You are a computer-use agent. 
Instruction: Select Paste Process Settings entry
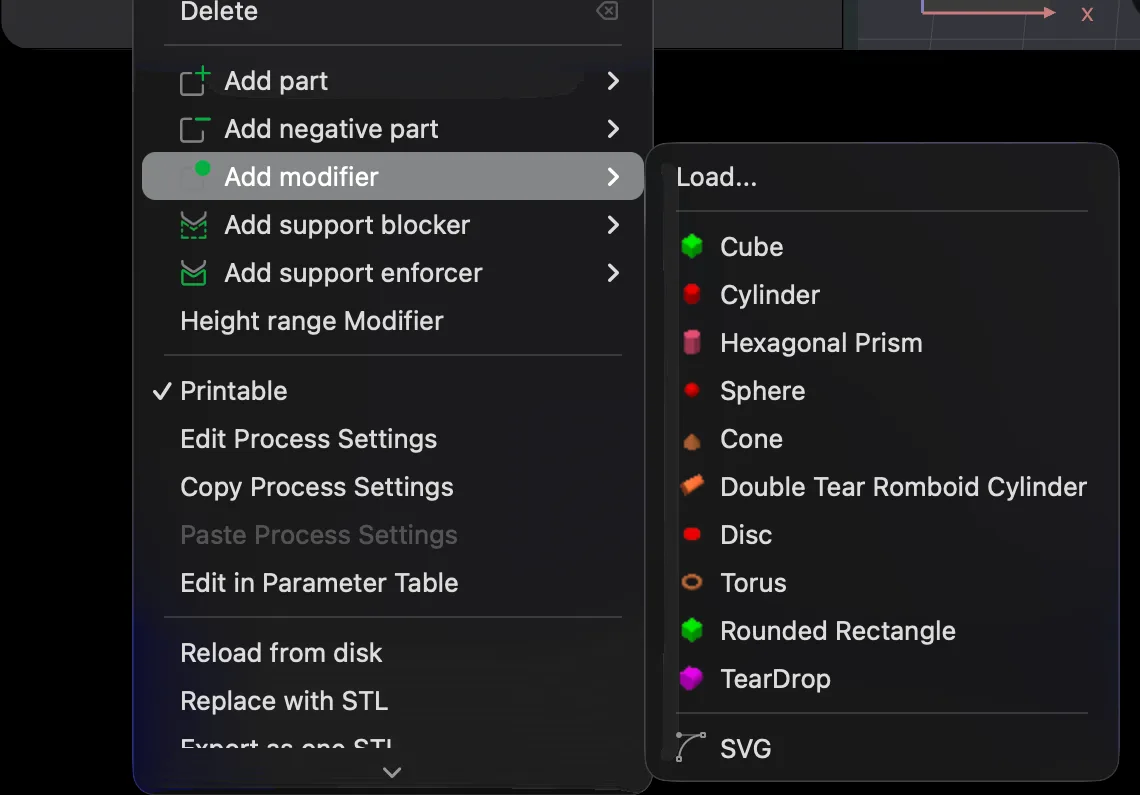[318, 535]
